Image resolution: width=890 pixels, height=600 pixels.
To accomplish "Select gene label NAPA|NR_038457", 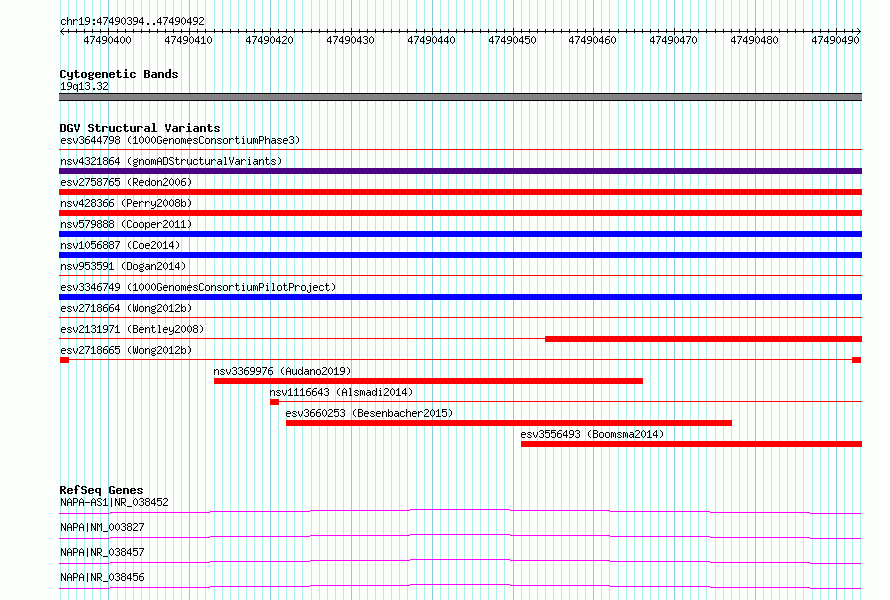I will click(x=102, y=552).
